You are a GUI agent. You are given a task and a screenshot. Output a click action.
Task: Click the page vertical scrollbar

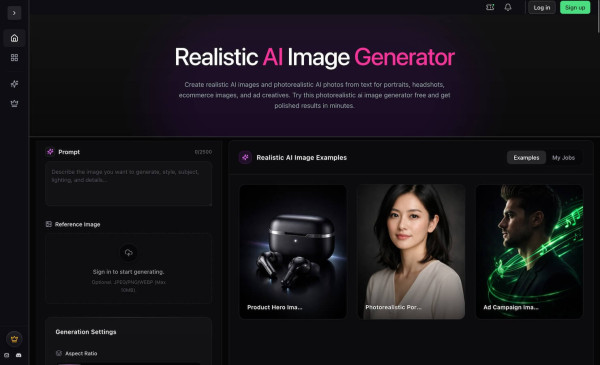pos(598,16)
